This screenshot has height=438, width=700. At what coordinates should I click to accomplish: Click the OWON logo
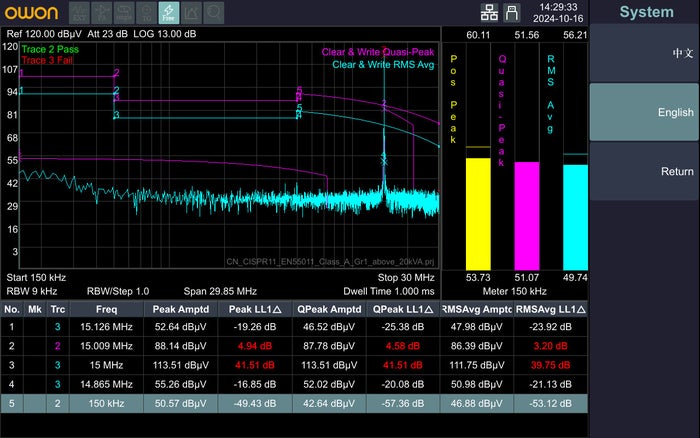tap(31, 13)
